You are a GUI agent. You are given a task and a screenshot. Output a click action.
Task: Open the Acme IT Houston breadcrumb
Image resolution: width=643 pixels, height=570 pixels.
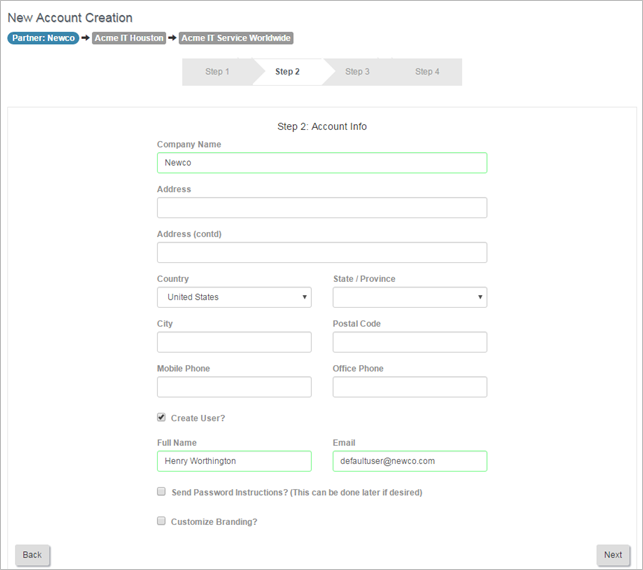(x=129, y=38)
